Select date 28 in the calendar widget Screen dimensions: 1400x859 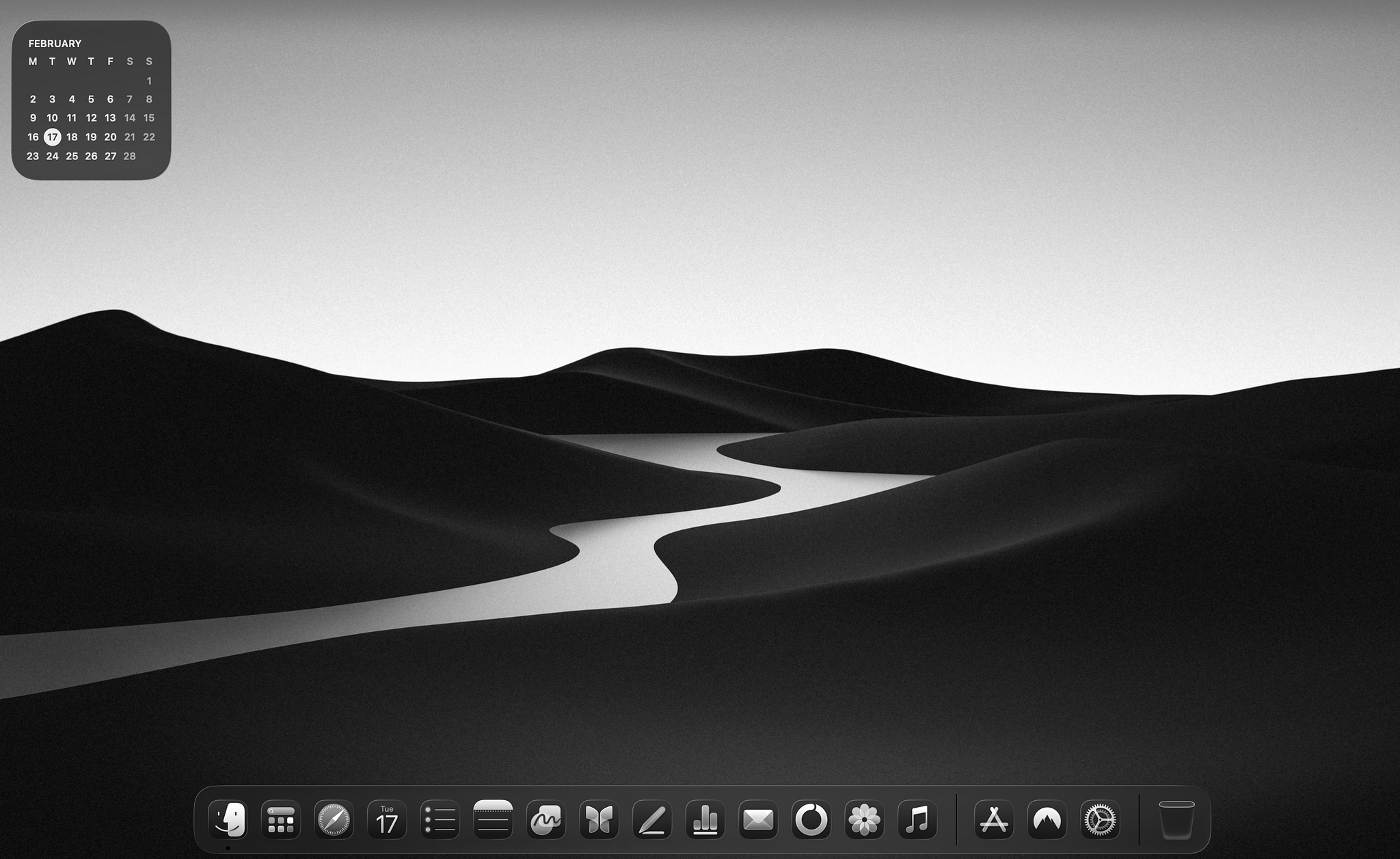click(129, 156)
